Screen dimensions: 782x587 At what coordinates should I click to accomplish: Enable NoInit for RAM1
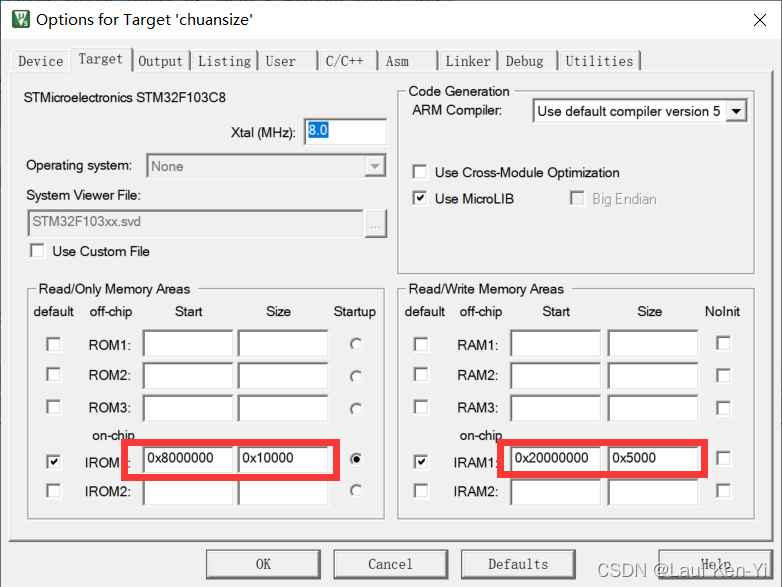(723, 344)
